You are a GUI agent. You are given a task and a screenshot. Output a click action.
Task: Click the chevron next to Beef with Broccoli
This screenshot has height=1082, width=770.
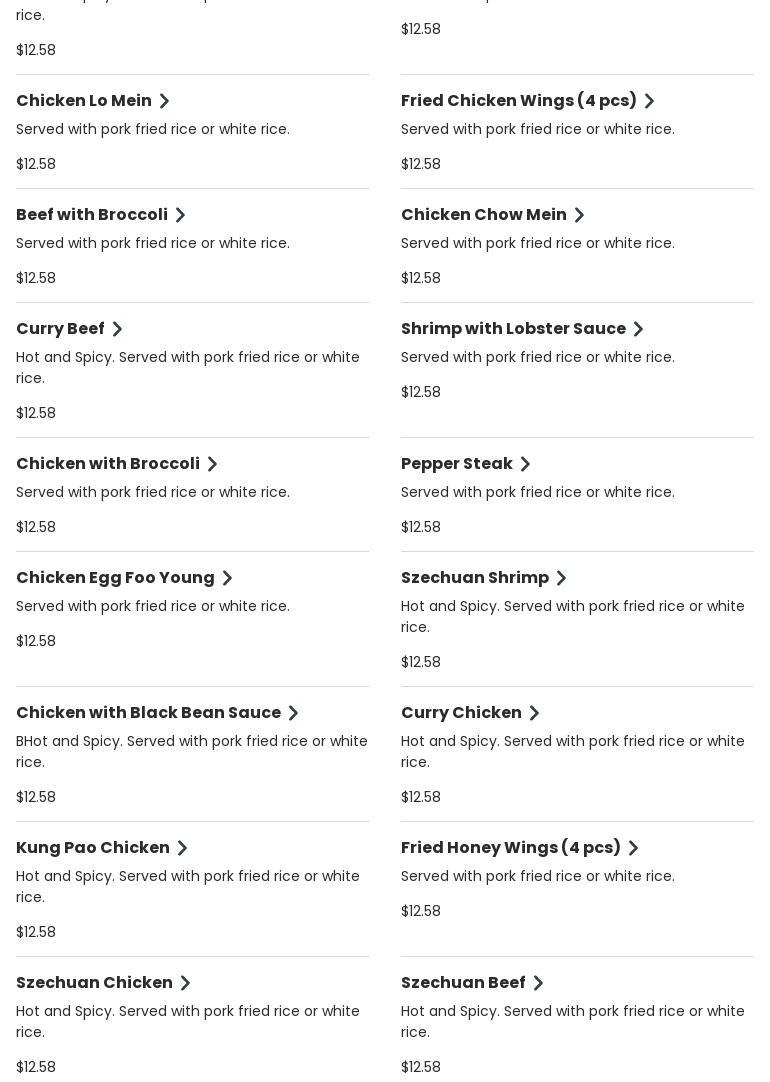pyautogui.click(x=181, y=215)
